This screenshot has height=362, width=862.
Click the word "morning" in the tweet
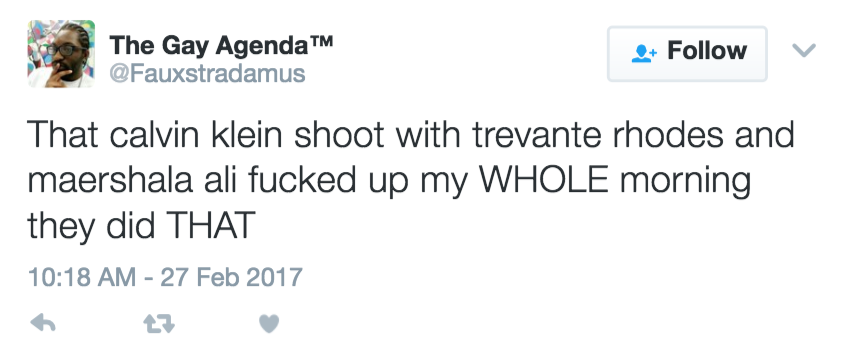pyautogui.click(x=685, y=182)
